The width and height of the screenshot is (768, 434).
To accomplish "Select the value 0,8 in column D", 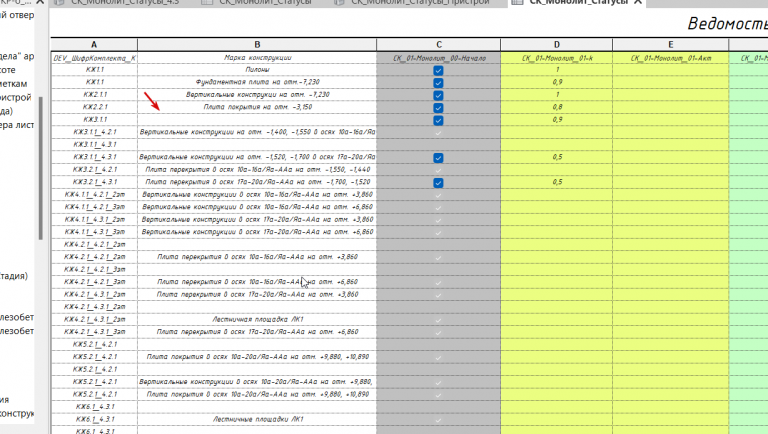I will click(556, 107).
